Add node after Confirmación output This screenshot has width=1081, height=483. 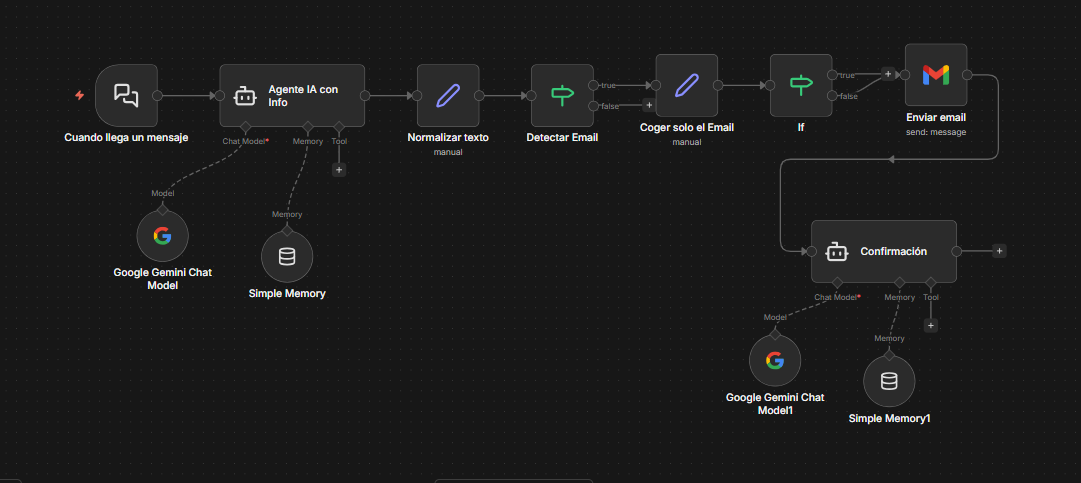(x=999, y=251)
